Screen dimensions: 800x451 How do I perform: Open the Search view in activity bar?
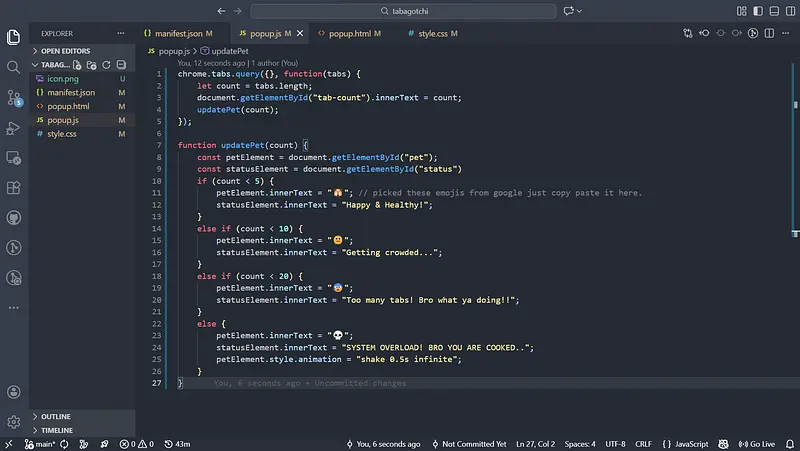tap(14, 67)
